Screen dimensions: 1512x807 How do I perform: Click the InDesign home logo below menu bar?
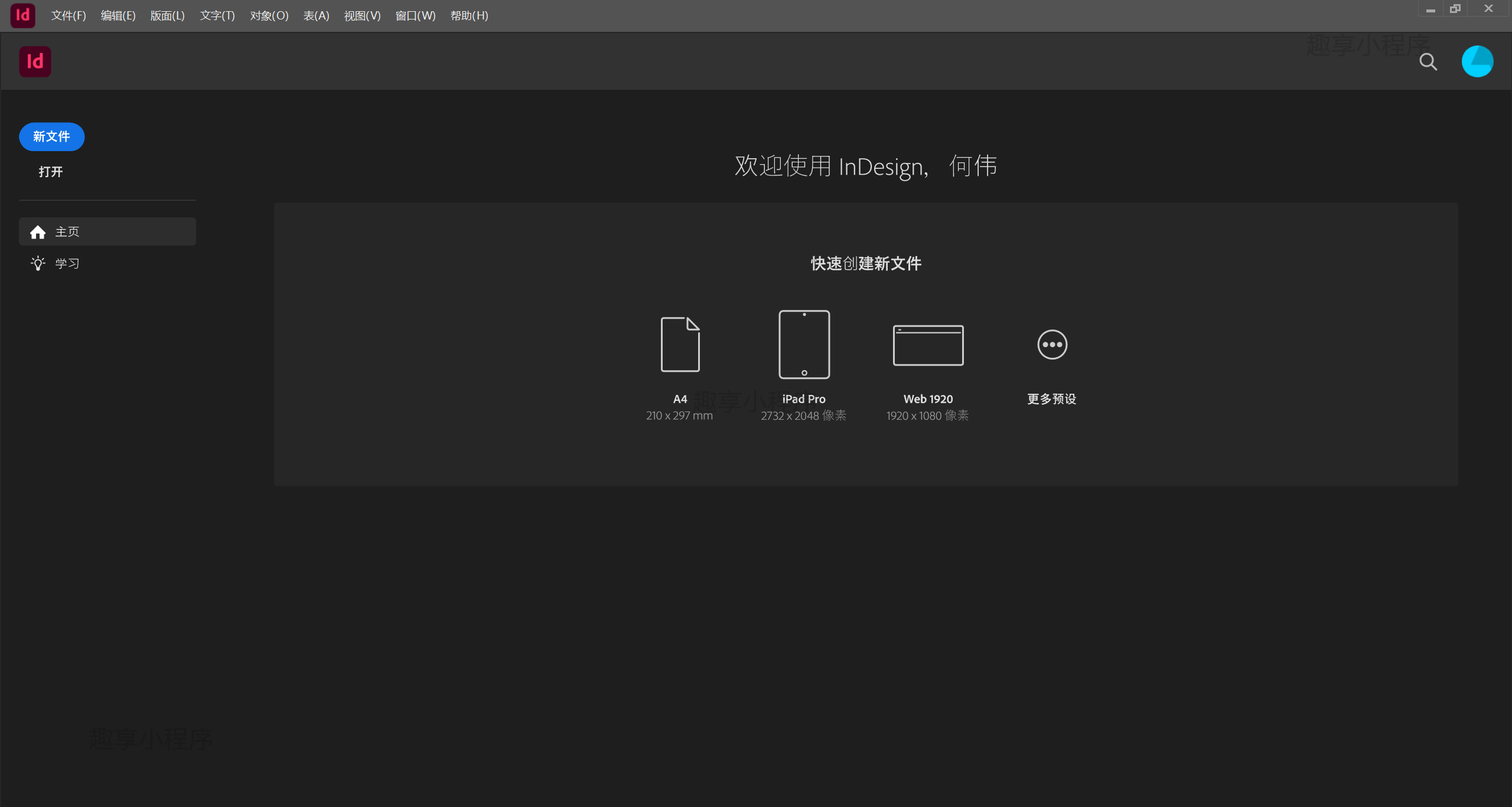[x=35, y=61]
